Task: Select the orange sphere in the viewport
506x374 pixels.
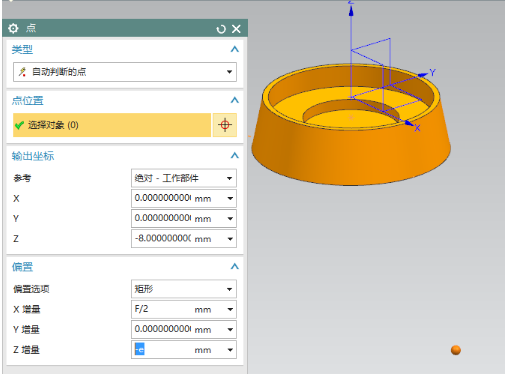Action: tap(455, 350)
